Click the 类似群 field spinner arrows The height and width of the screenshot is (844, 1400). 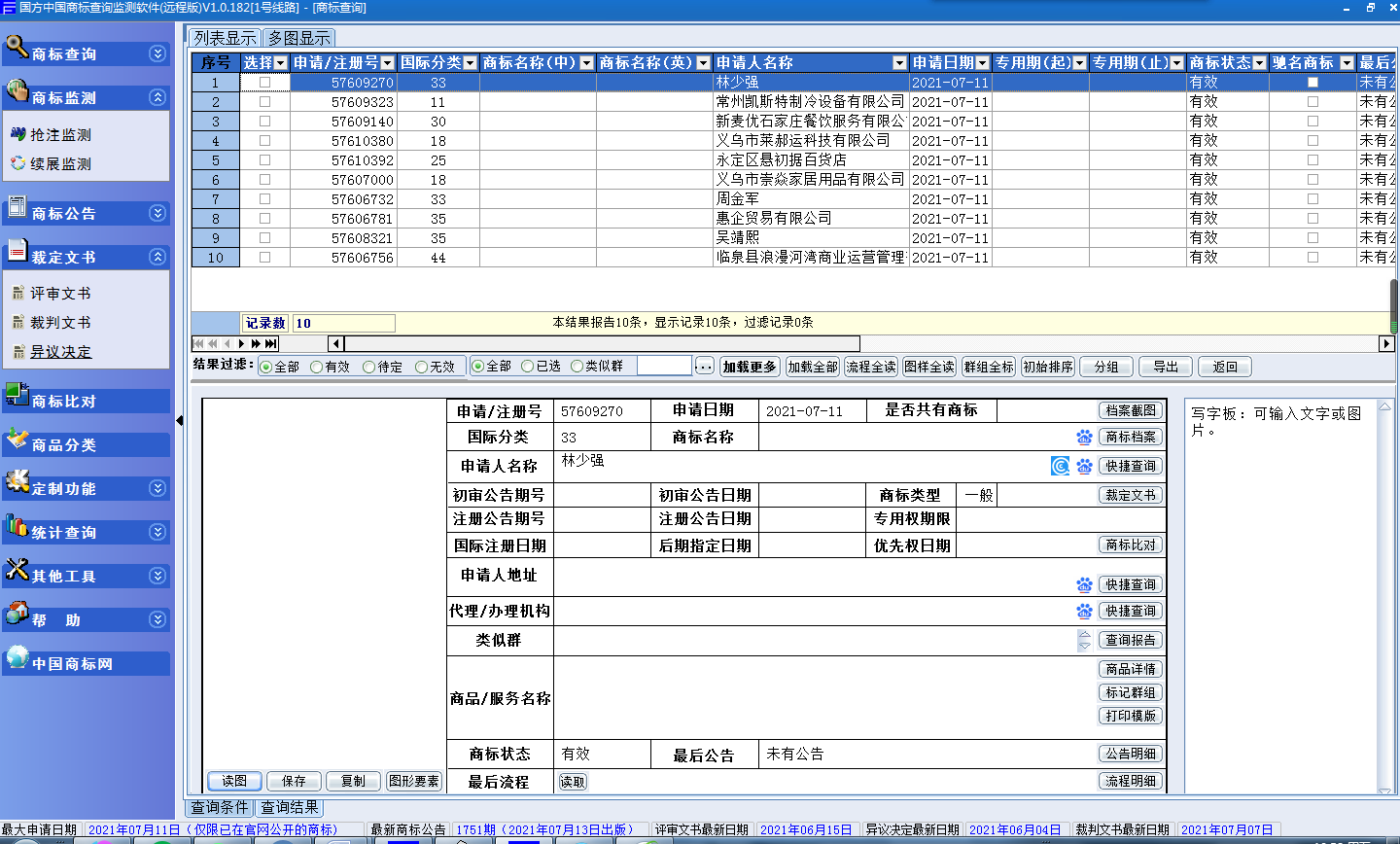1085,640
